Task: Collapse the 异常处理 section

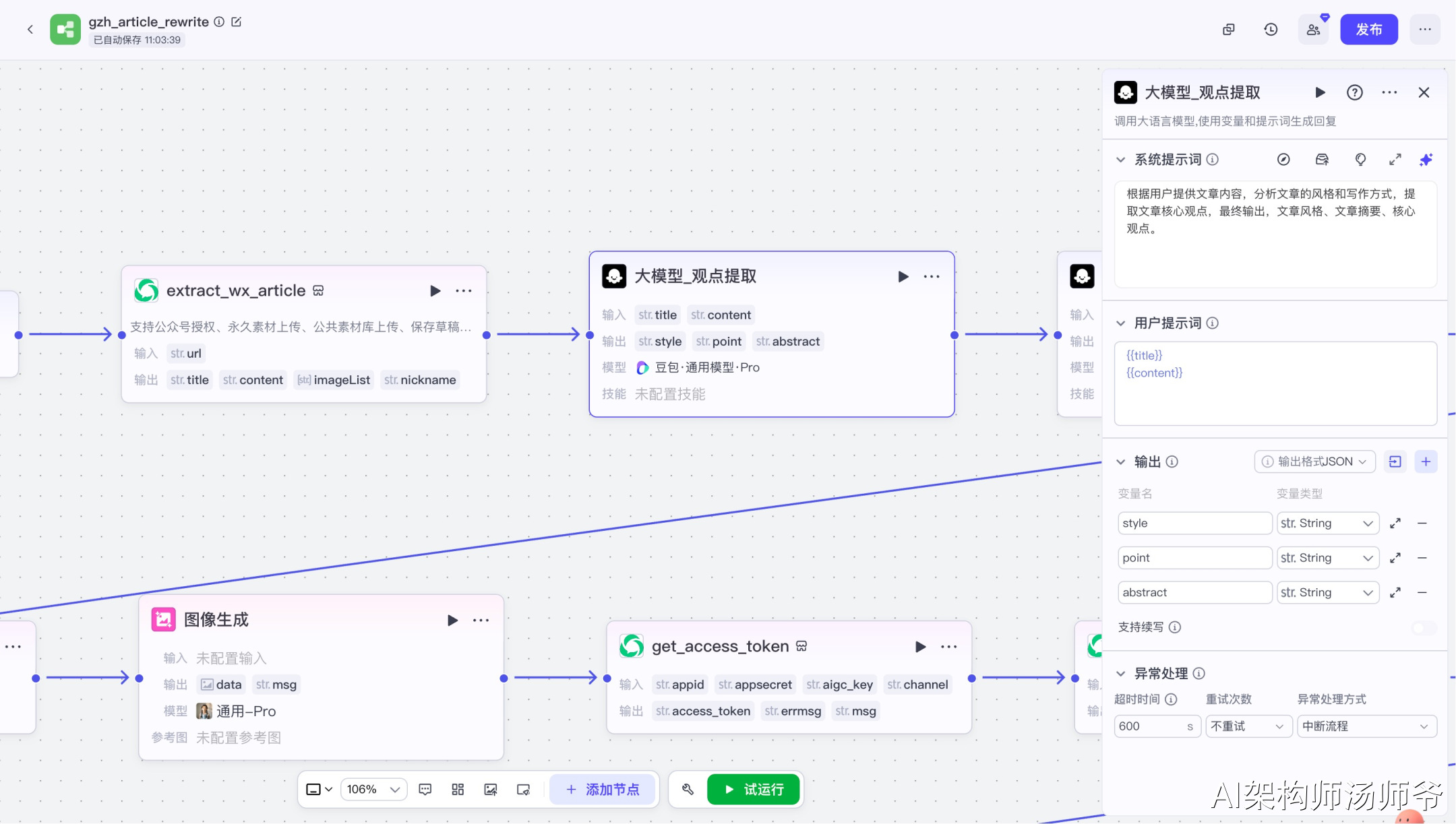Action: 1120,674
